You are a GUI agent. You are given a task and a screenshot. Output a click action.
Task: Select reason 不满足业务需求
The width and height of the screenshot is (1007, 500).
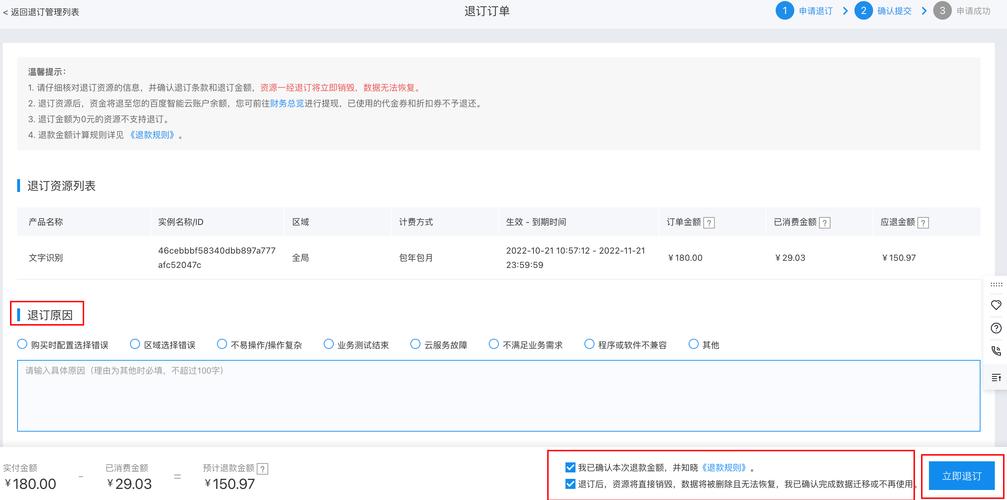[493, 344]
